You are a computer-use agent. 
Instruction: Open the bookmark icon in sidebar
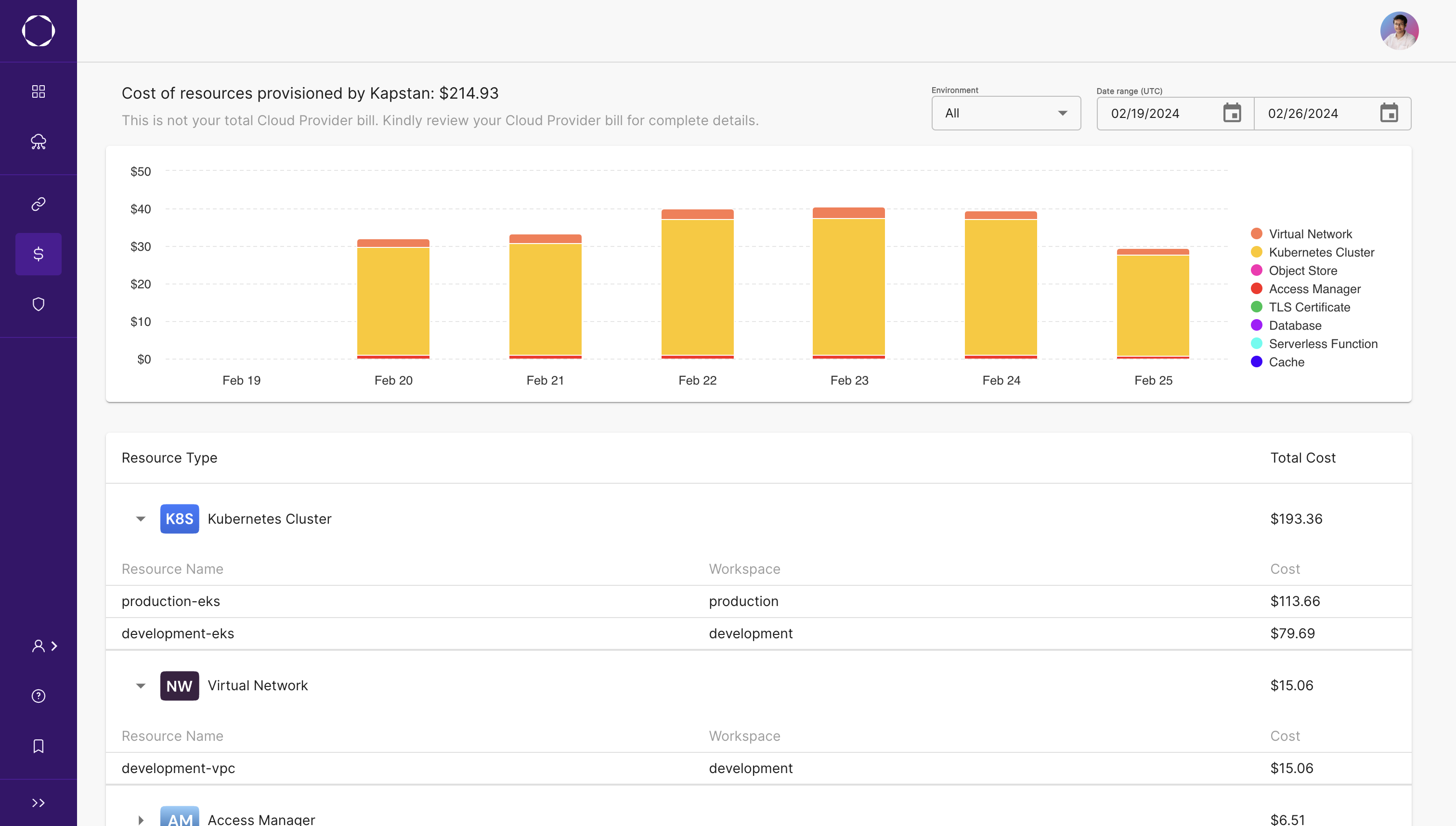pyautogui.click(x=38, y=746)
